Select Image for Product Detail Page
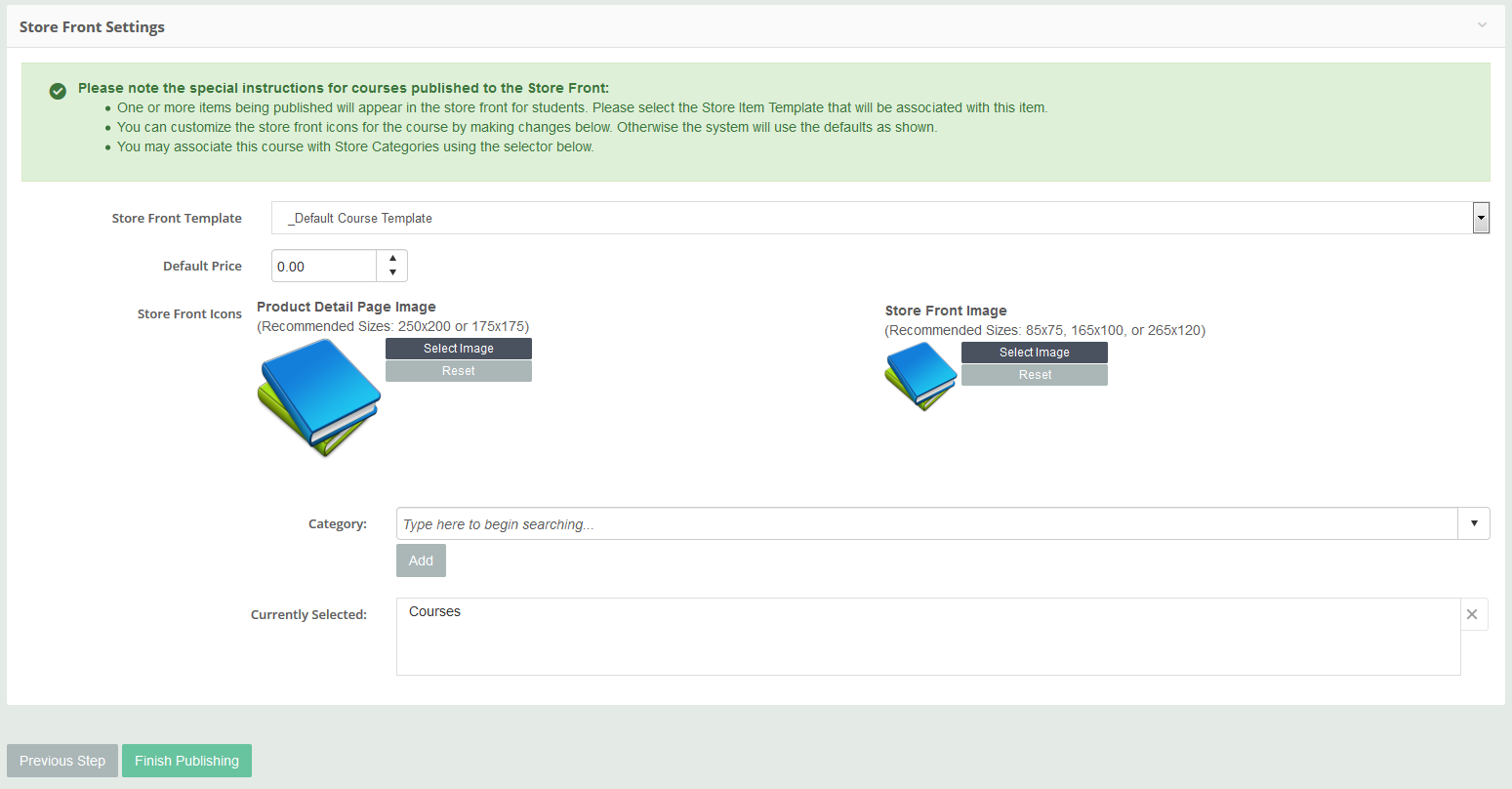 point(458,349)
